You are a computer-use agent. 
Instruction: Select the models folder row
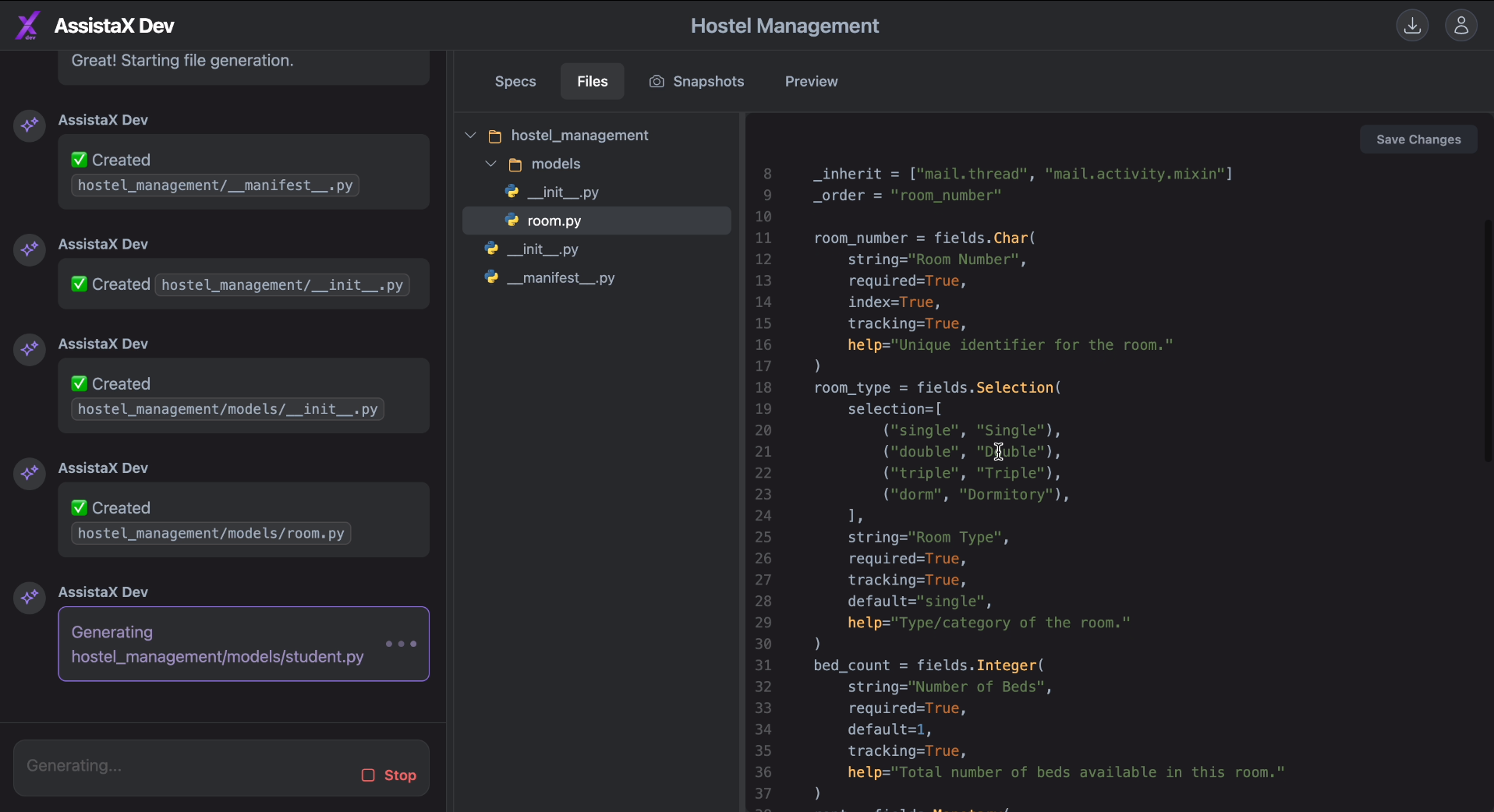point(597,164)
